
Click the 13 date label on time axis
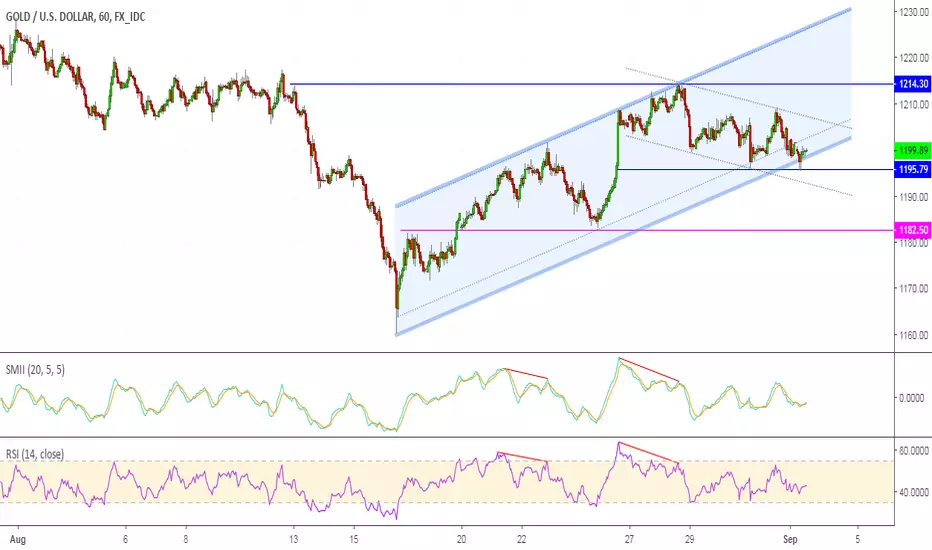pyautogui.click(x=294, y=539)
